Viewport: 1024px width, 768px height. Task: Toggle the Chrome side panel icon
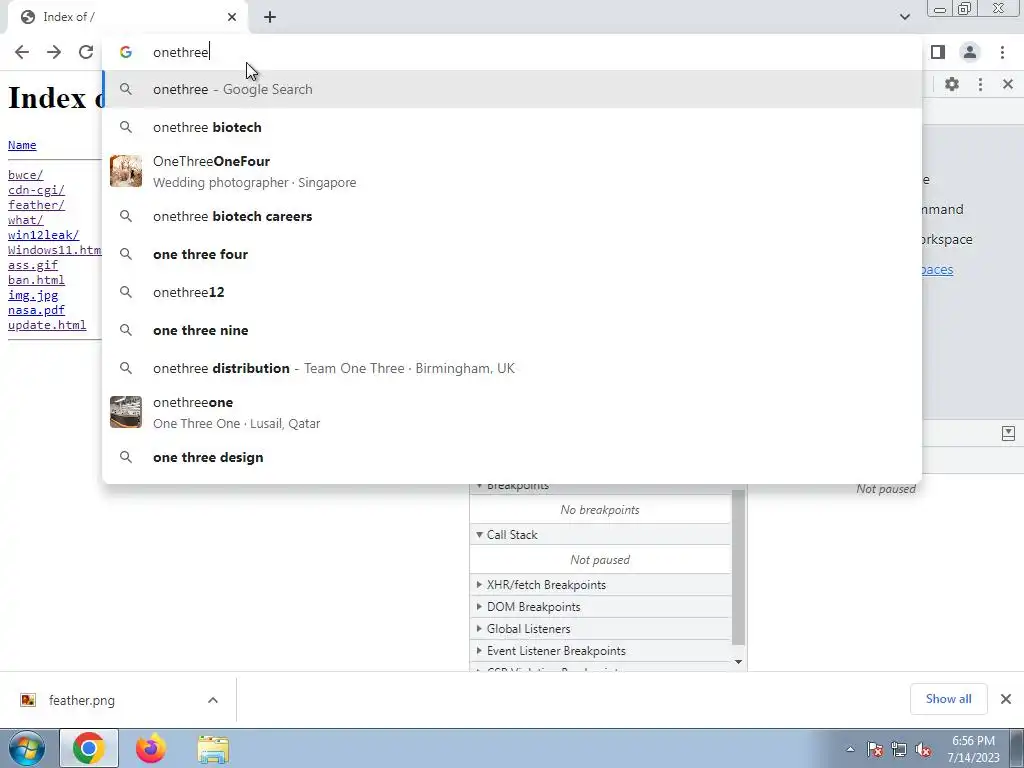(x=938, y=52)
